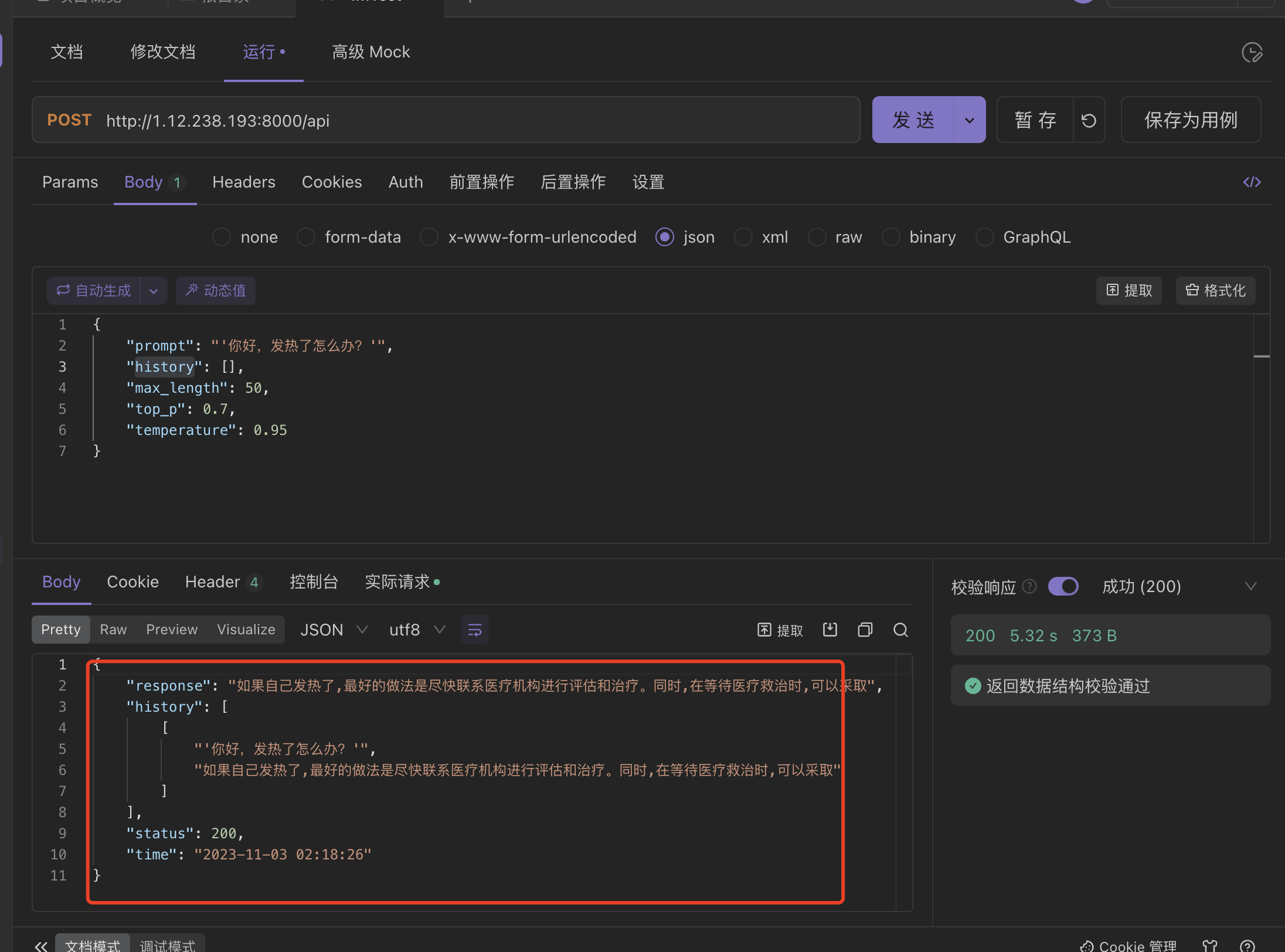Select the GraphQL radio option
Viewport: 1285px width, 952px height.
[984, 237]
